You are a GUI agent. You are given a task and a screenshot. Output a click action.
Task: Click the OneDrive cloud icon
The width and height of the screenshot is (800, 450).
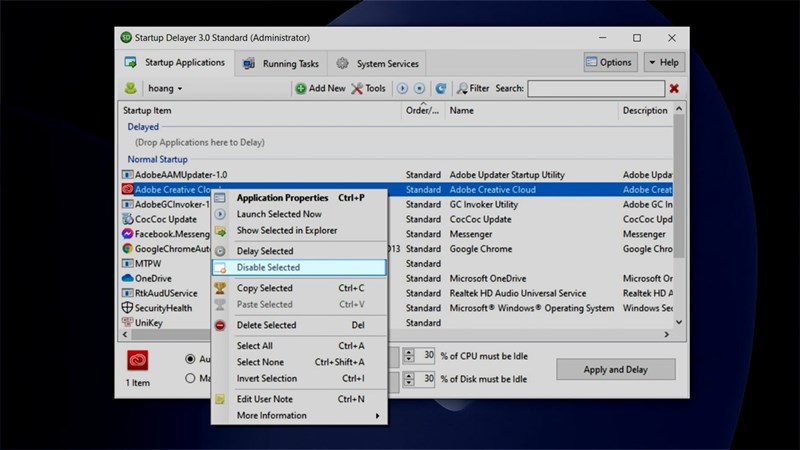coord(127,279)
